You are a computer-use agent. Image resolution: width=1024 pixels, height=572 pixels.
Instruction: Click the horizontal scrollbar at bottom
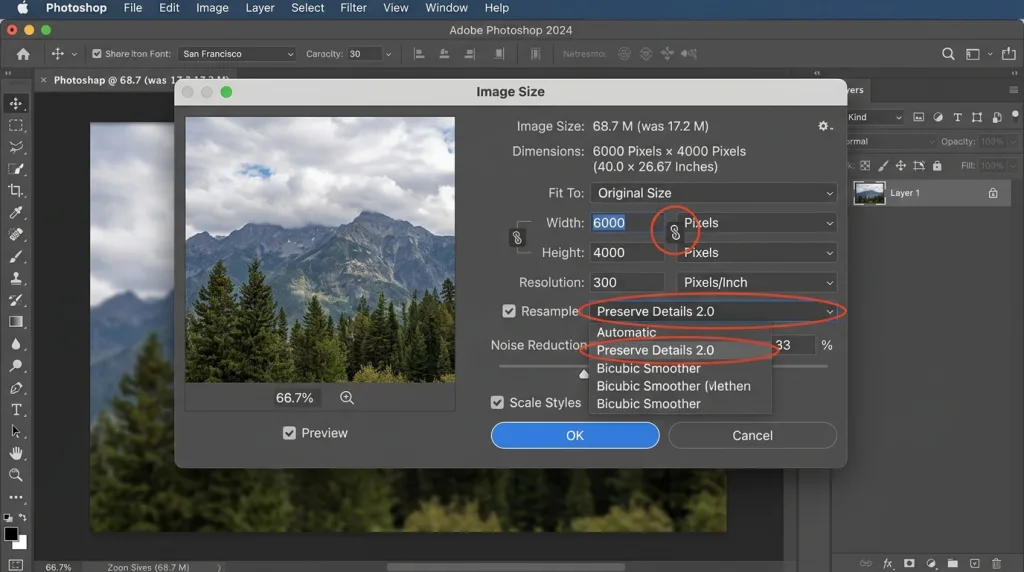click(x=505, y=567)
